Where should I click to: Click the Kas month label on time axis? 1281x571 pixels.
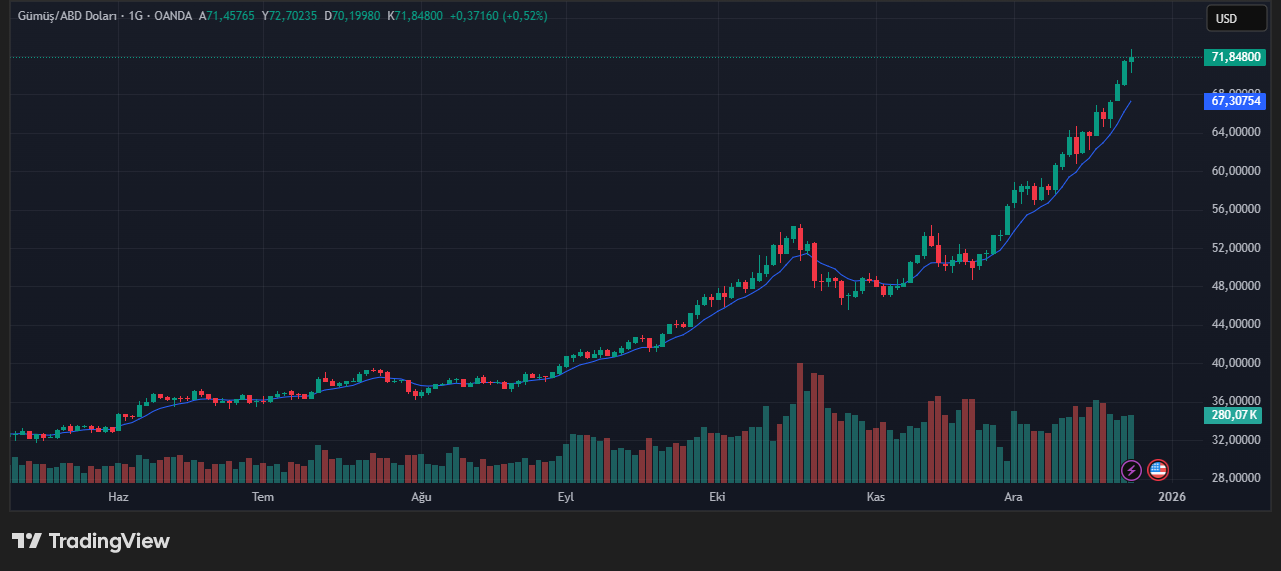point(876,497)
